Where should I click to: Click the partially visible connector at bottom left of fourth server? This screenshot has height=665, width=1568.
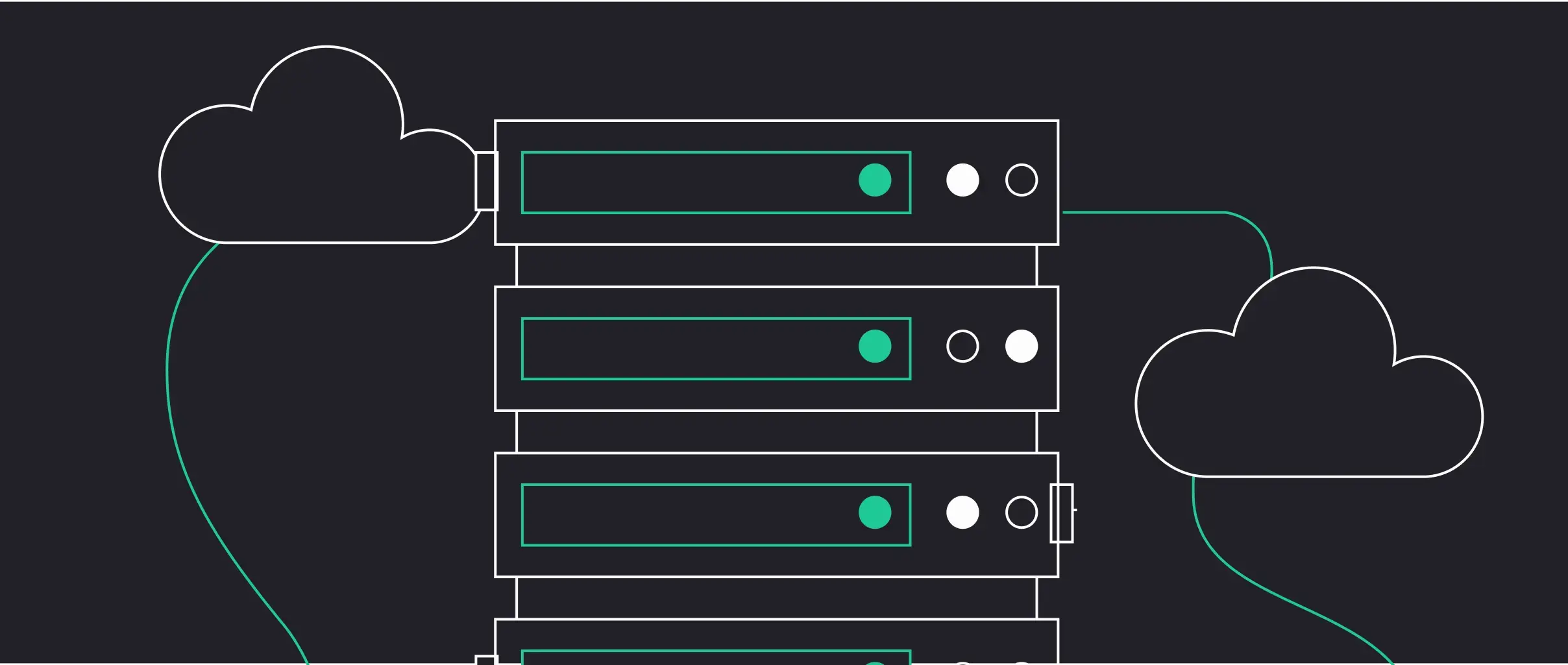click(486, 660)
